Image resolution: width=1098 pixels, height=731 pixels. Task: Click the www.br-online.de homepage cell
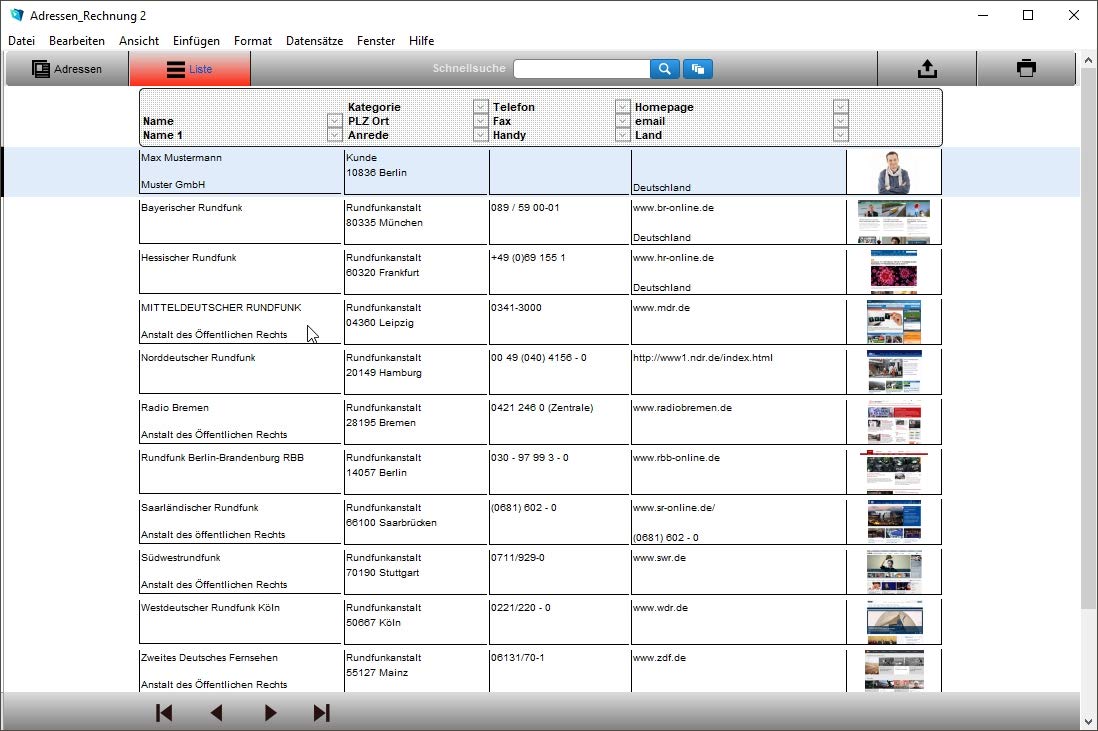(673, 208)
